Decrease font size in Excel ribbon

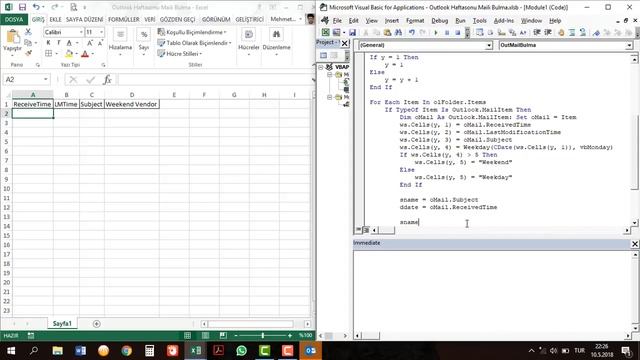[x=100, y=43]
